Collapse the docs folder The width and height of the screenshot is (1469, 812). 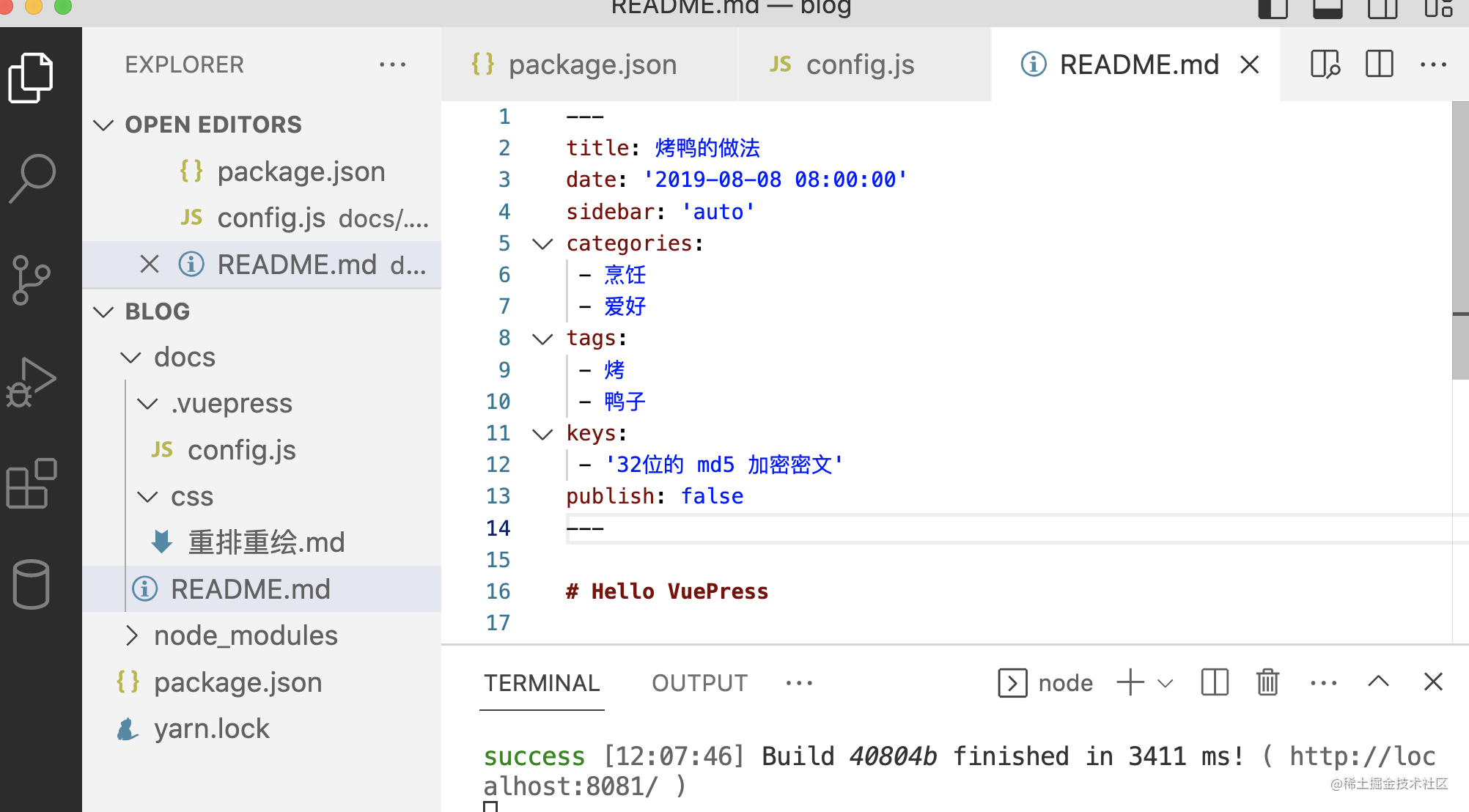[130, 357]
